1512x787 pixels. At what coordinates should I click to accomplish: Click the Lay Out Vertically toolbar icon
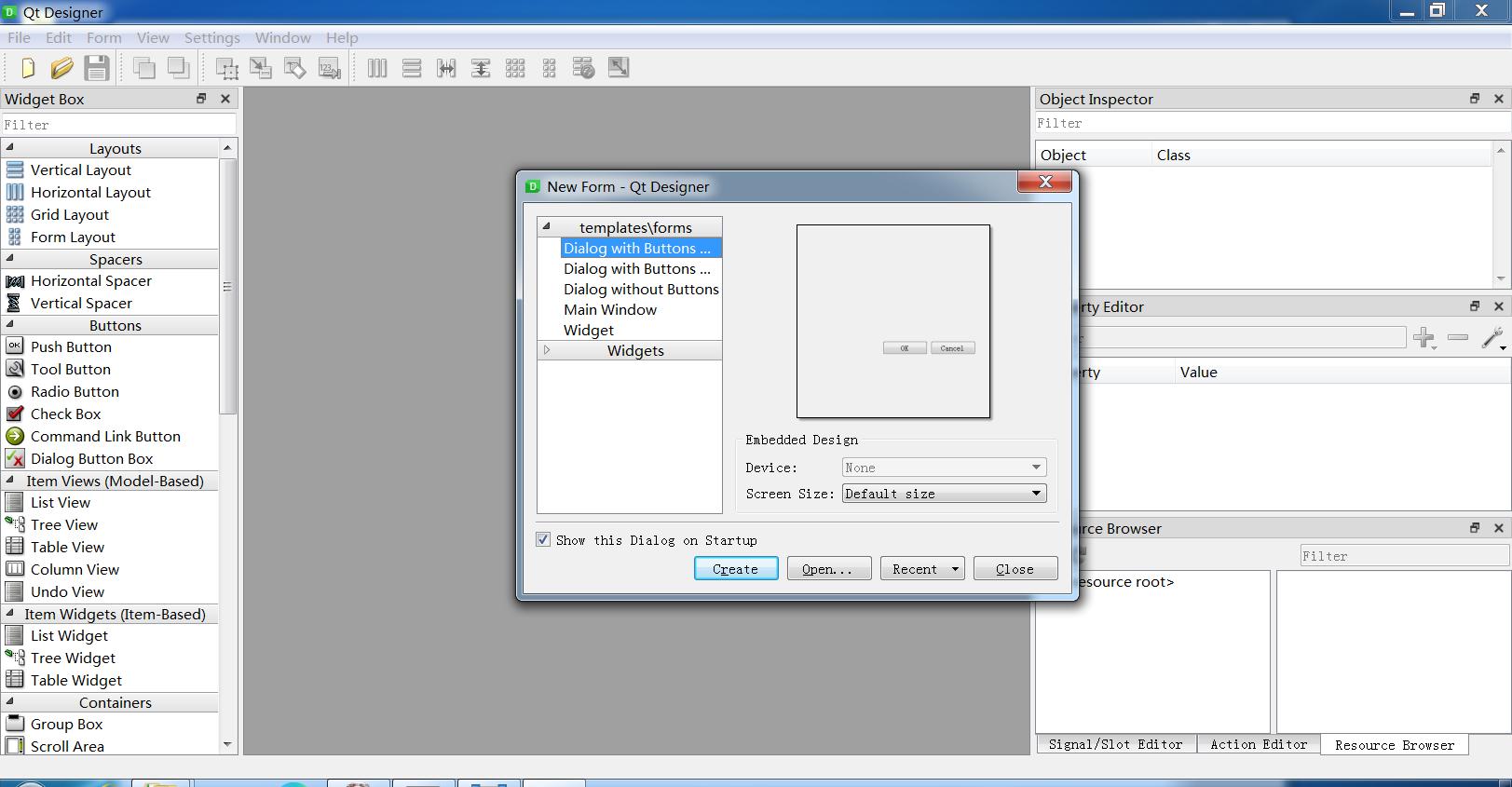(412, 68)
